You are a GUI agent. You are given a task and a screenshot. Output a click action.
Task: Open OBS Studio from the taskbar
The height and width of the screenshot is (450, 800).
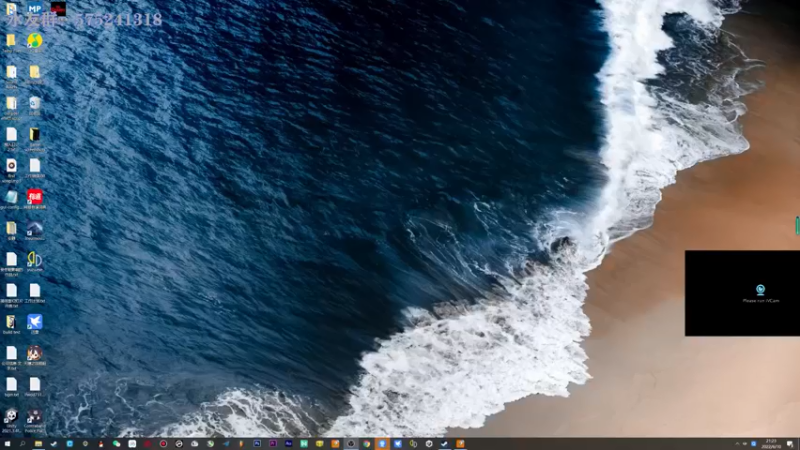coord(351,444)
